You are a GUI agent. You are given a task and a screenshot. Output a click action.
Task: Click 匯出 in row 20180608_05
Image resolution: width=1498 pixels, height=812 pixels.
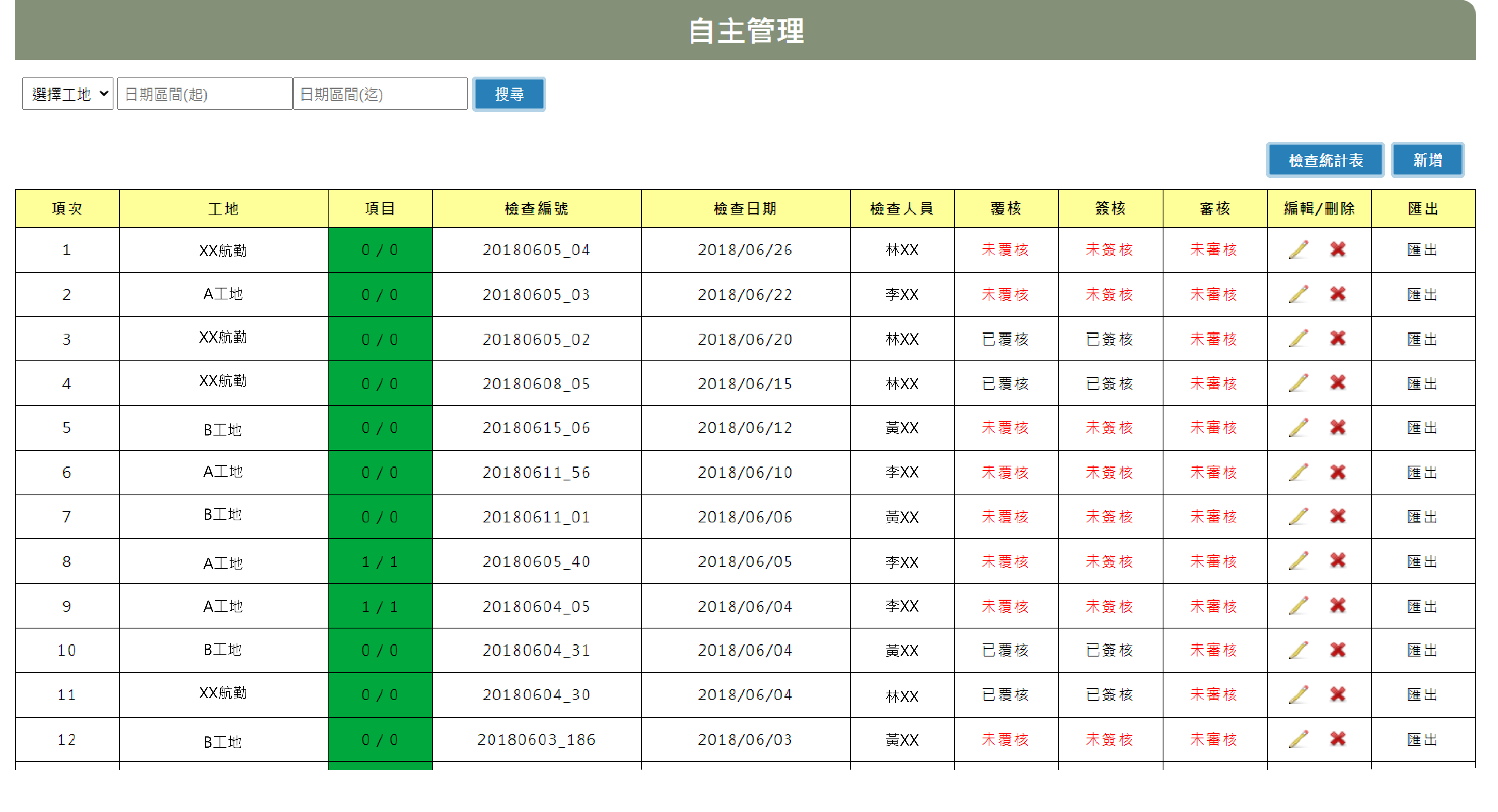tap(1422, 384)
